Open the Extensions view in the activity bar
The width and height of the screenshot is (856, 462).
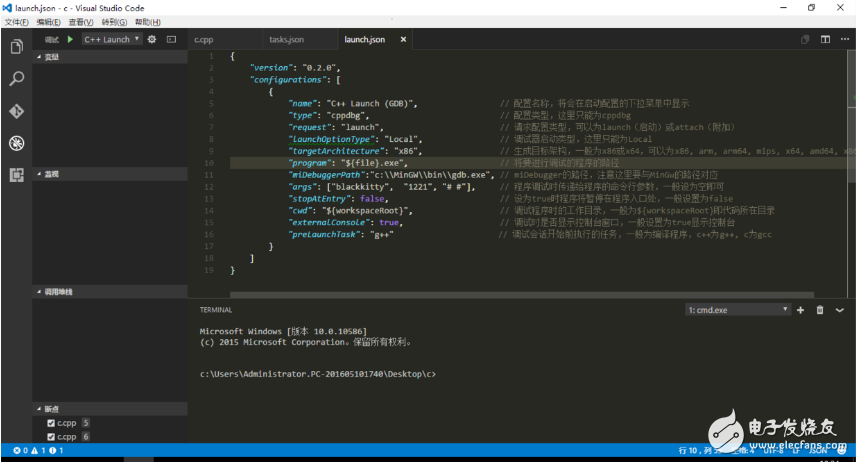click(x=16, y=175)
